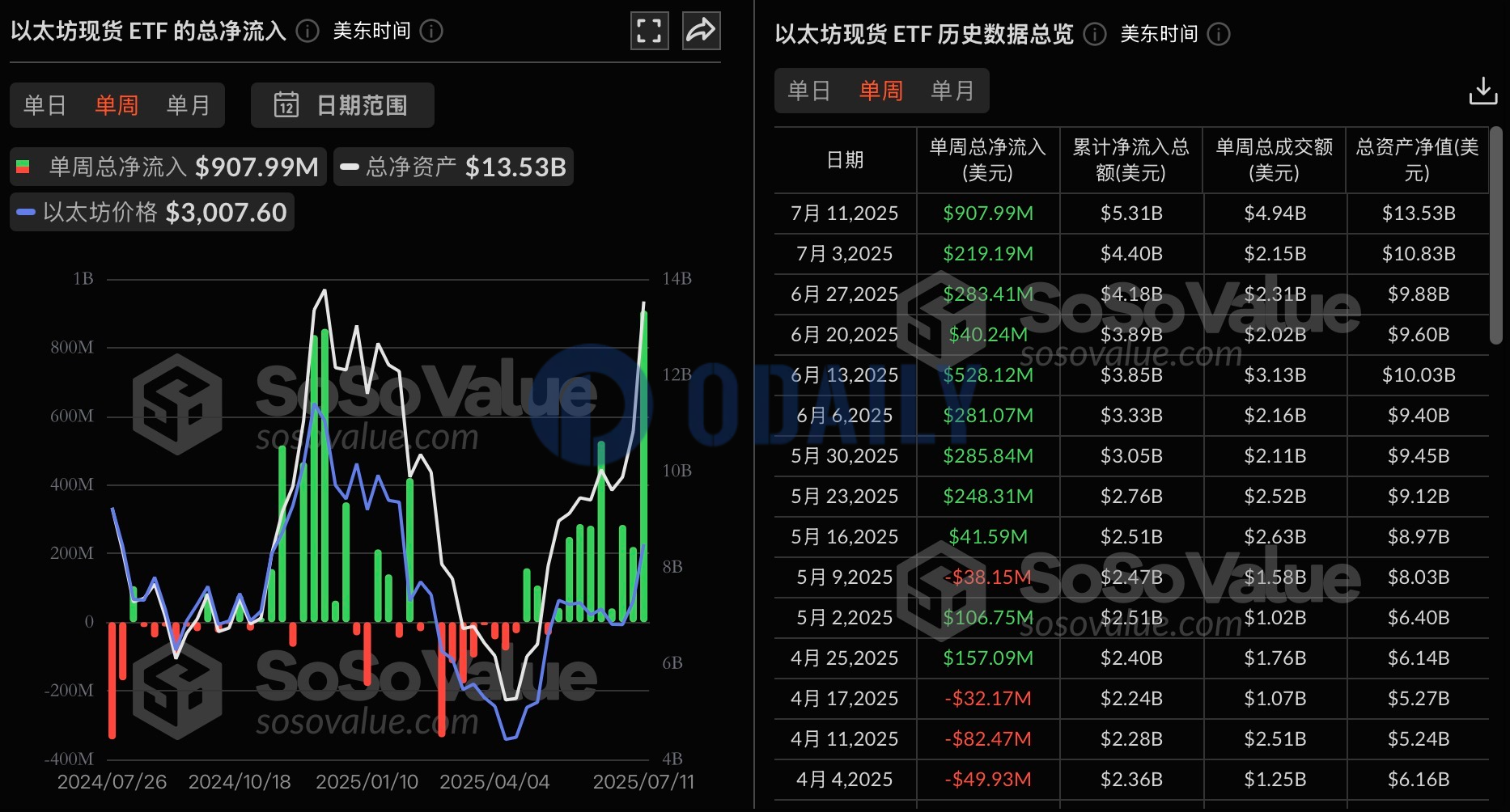The width and height of the screenshot is (1510, 812).
Task: Click the $281.07M net inflow cell
Action: [x=988, y=416]
